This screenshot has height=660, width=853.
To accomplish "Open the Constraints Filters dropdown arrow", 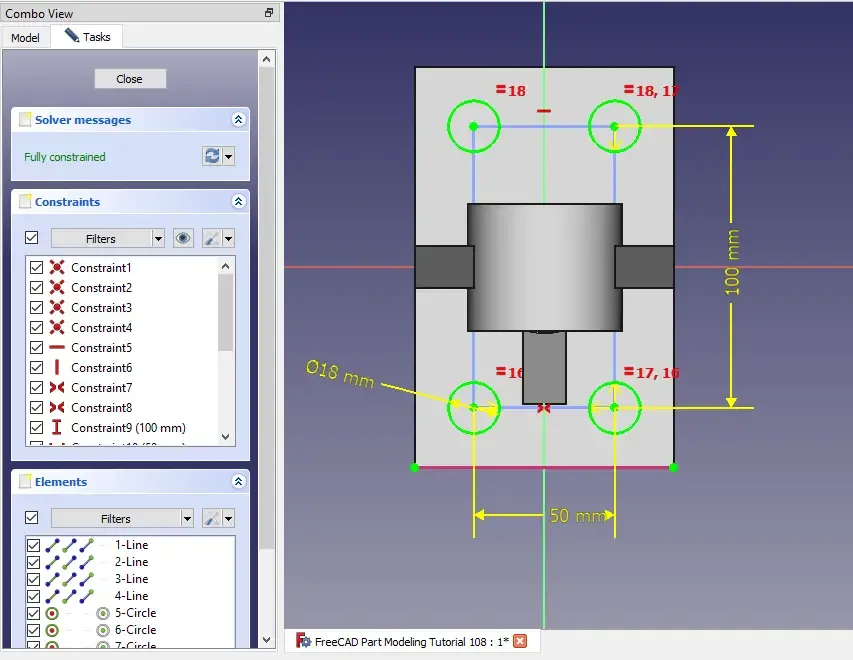I will pyautogui.click(x=158, y=238).
